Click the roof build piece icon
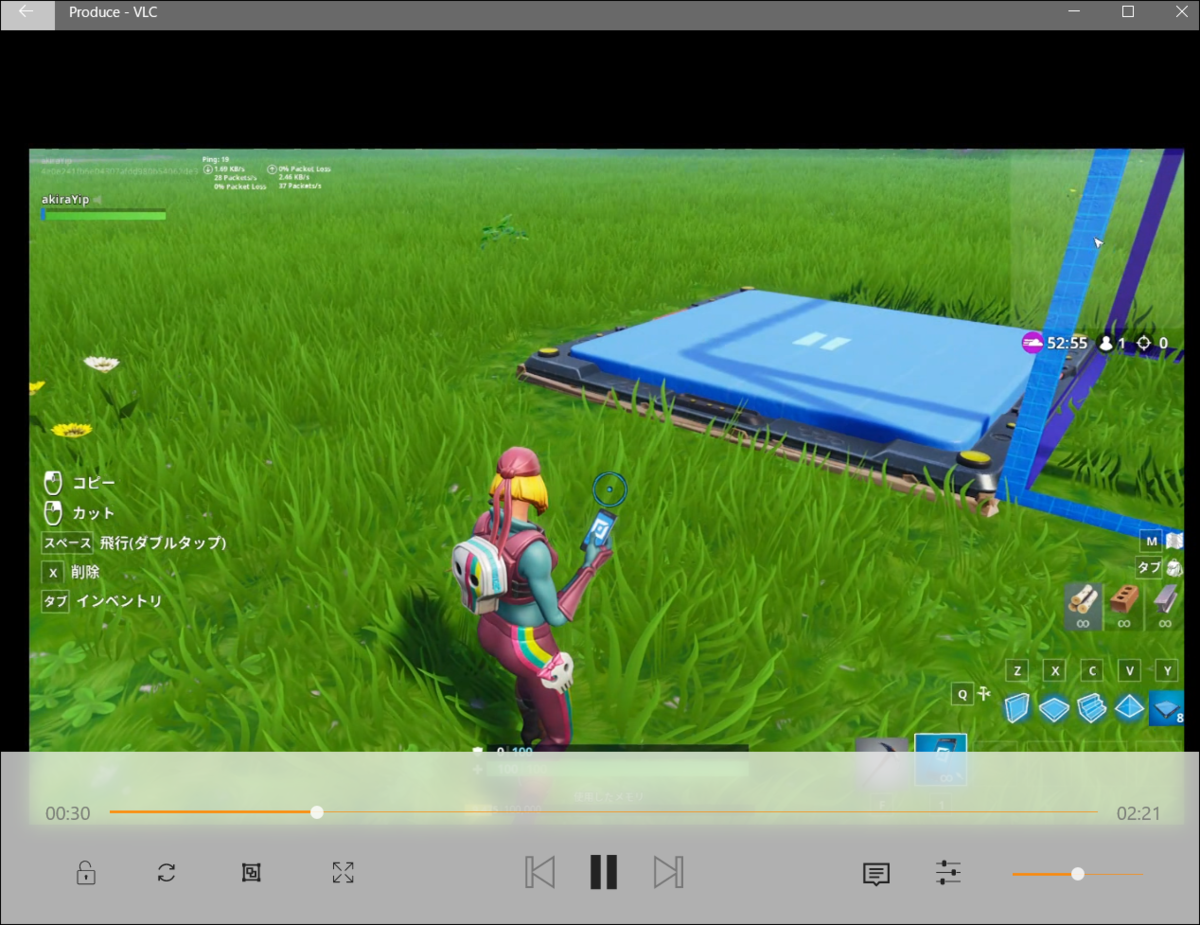Image resolution: width=1200 pixels, height=925 pixels. [x=1129, y=708]
